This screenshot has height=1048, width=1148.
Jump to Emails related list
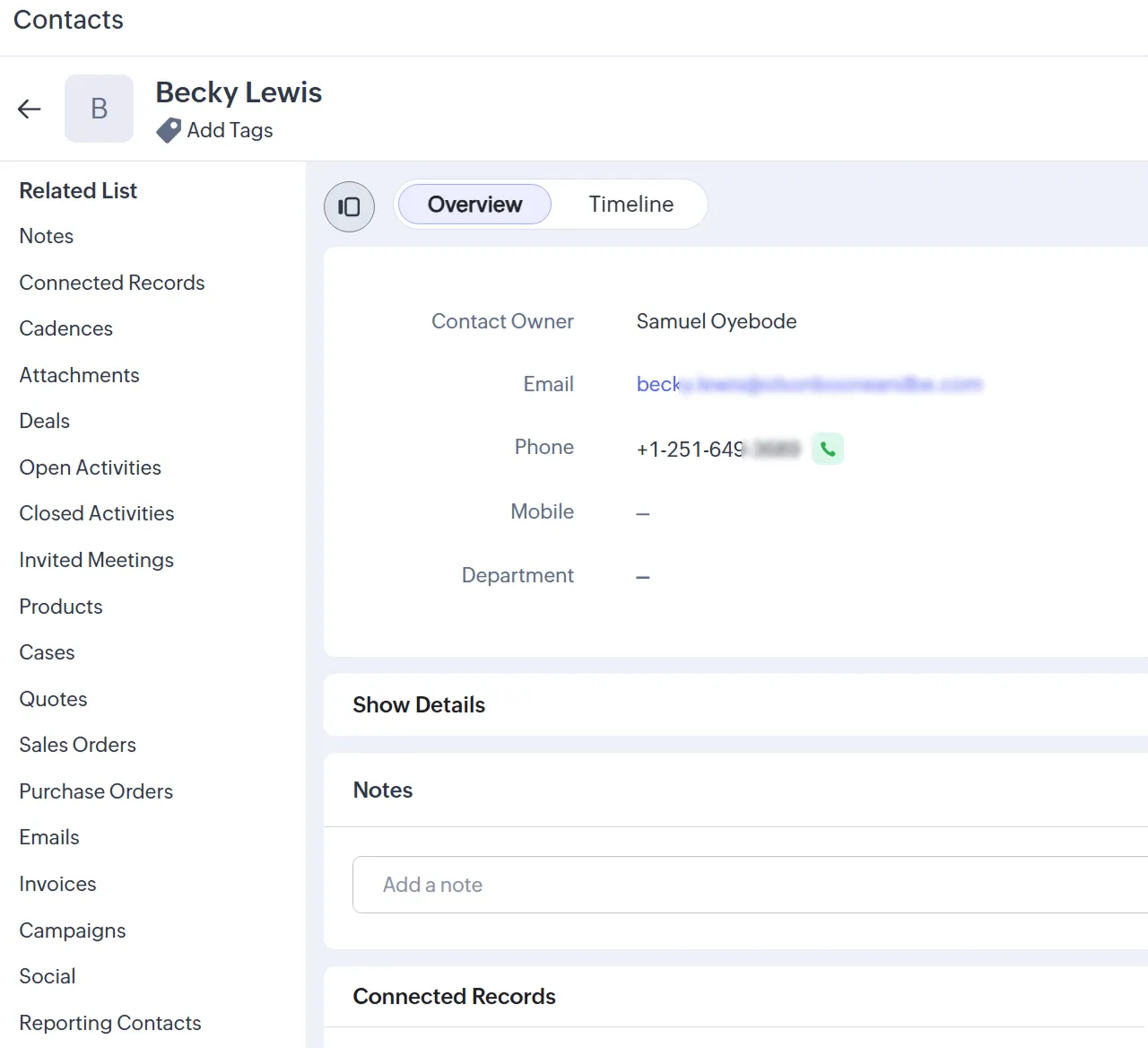pyautogui.click(x=49, y=837)
